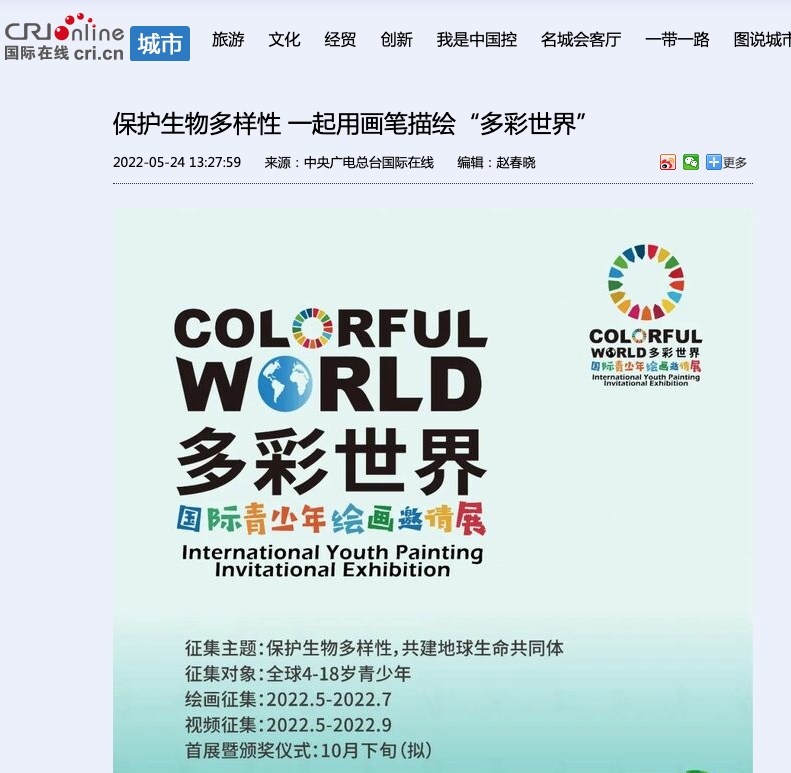Click poster line 征集主题:保护生物多样性
This screenshot has width=791, height=773.
coord(374,648)
